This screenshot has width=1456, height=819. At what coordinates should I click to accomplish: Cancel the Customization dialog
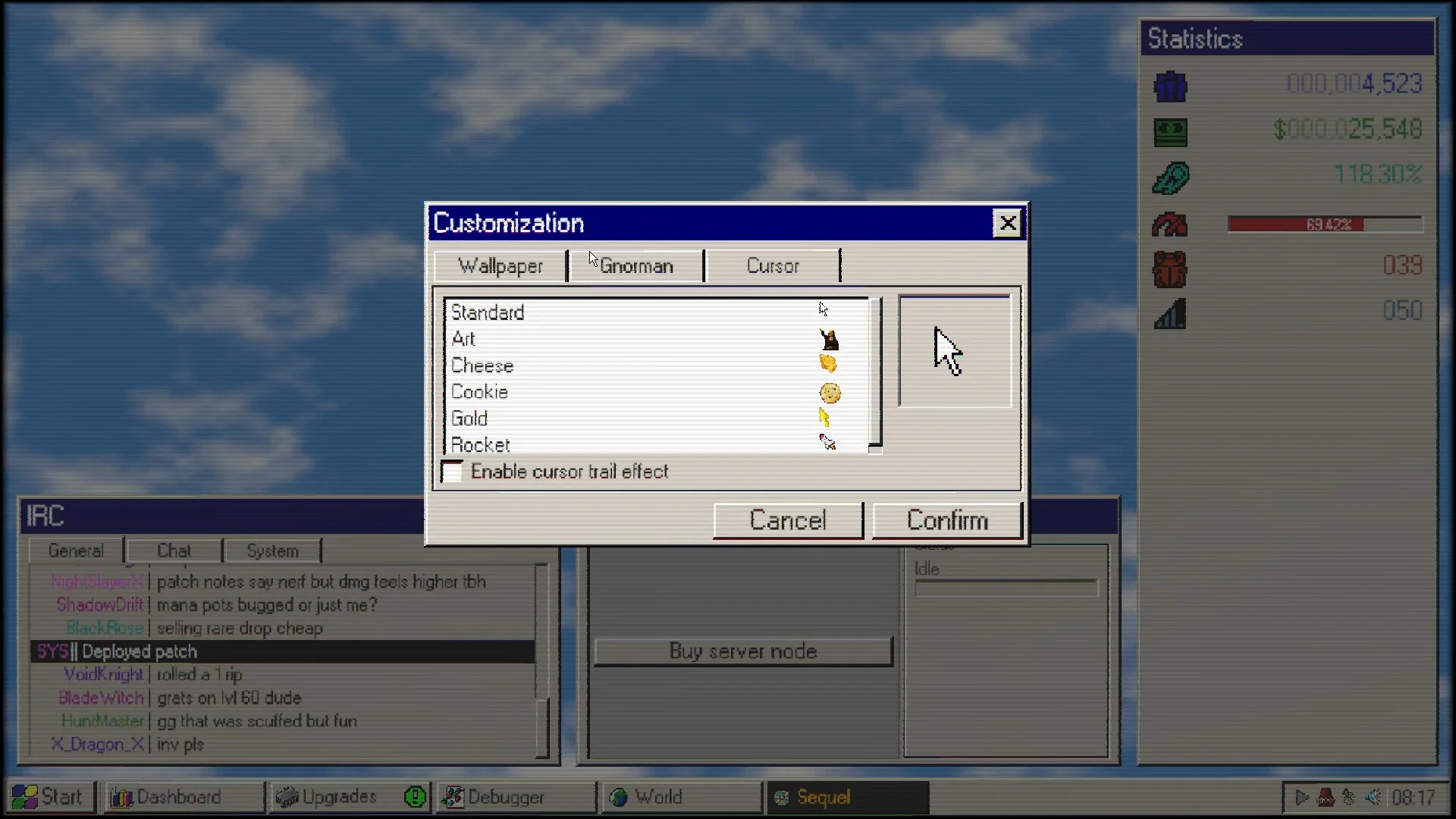787,521
